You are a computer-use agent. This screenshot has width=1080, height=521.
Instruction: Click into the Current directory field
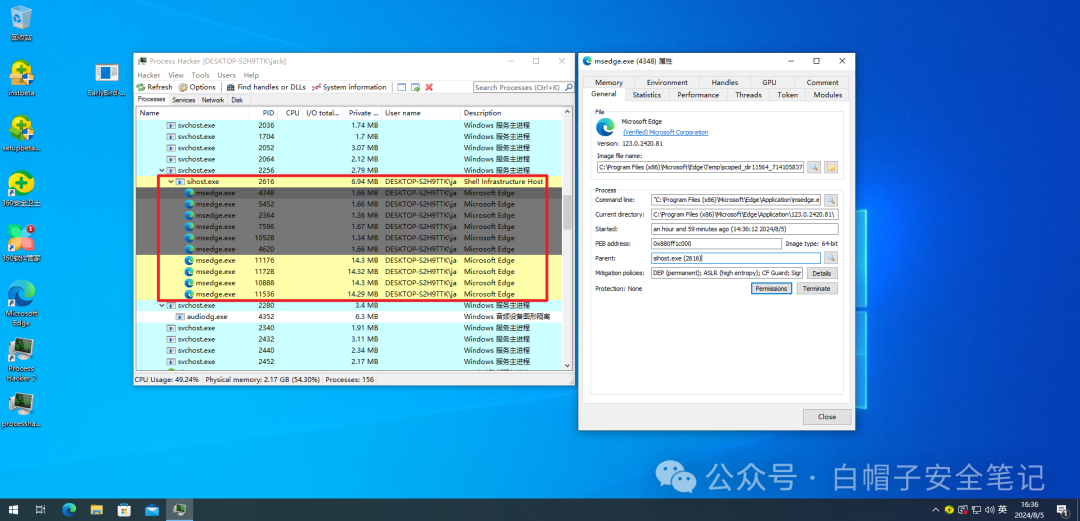pyautogui.click(x=744, y=214)
